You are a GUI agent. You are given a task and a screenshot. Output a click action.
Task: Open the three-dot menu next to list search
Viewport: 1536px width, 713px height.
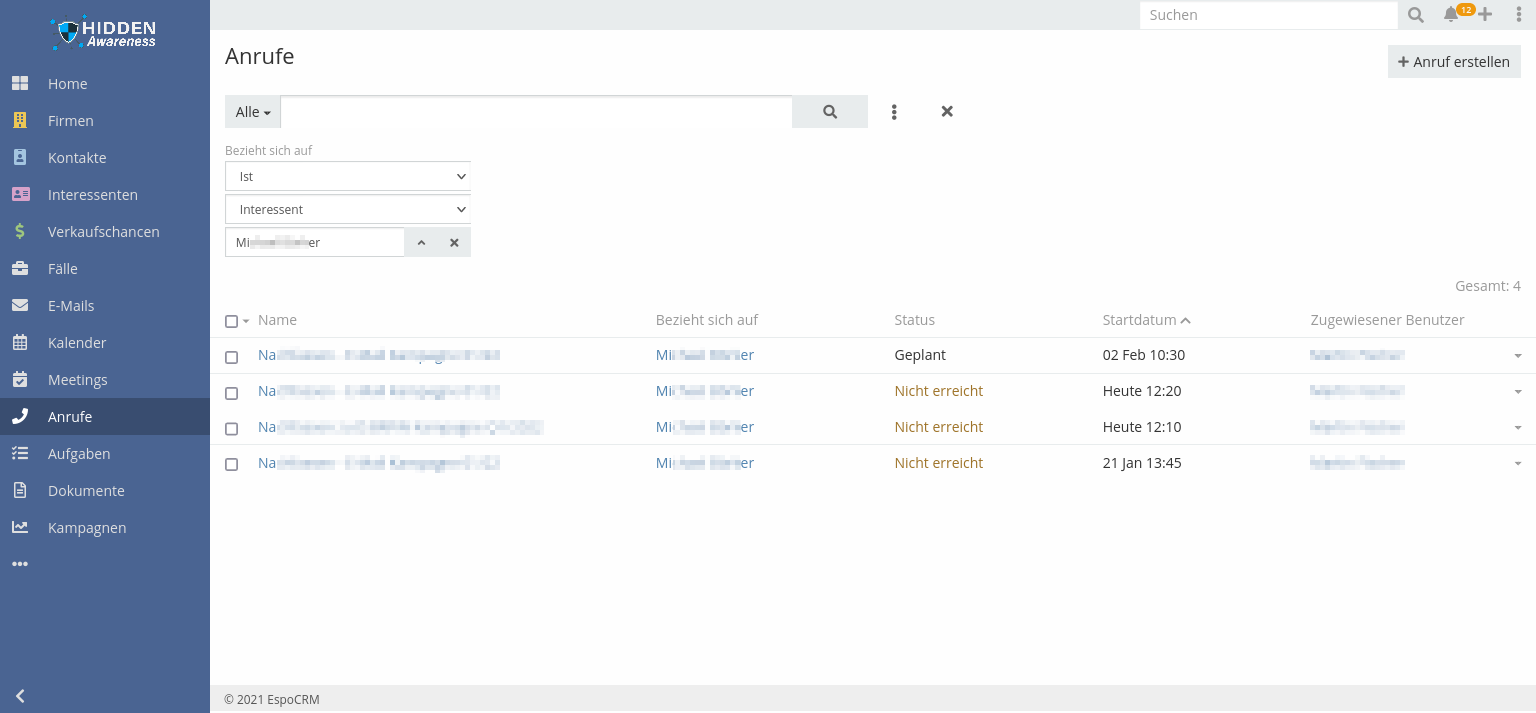point(894,112)
